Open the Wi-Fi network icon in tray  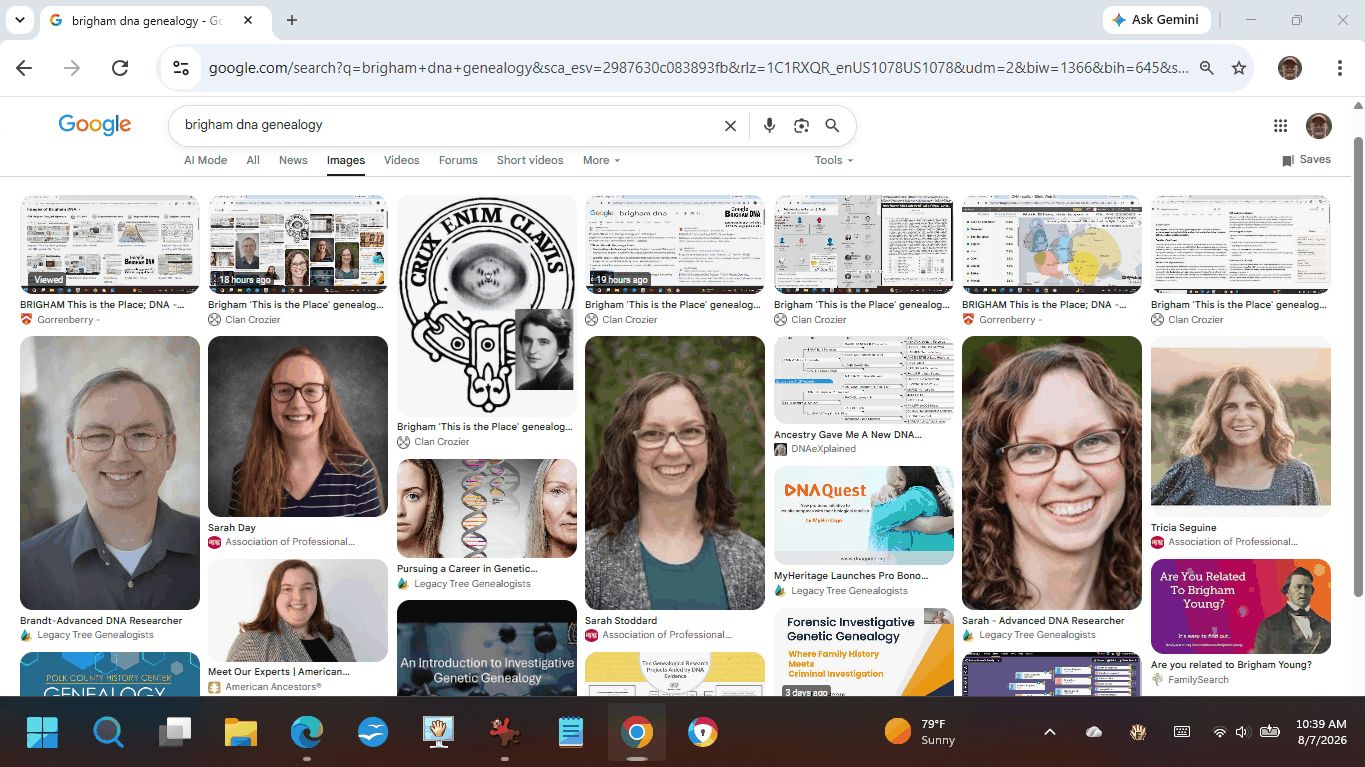[x=1219, y=732]
